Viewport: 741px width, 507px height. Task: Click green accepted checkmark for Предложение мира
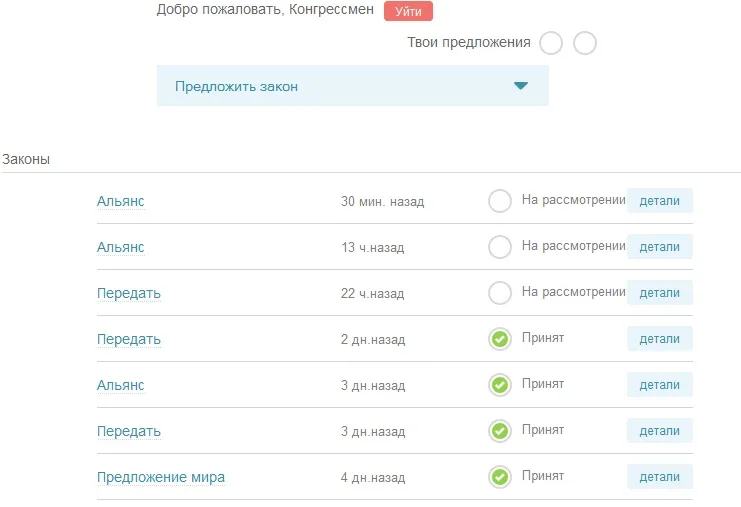pyautogui.click(x=500, y=477)
